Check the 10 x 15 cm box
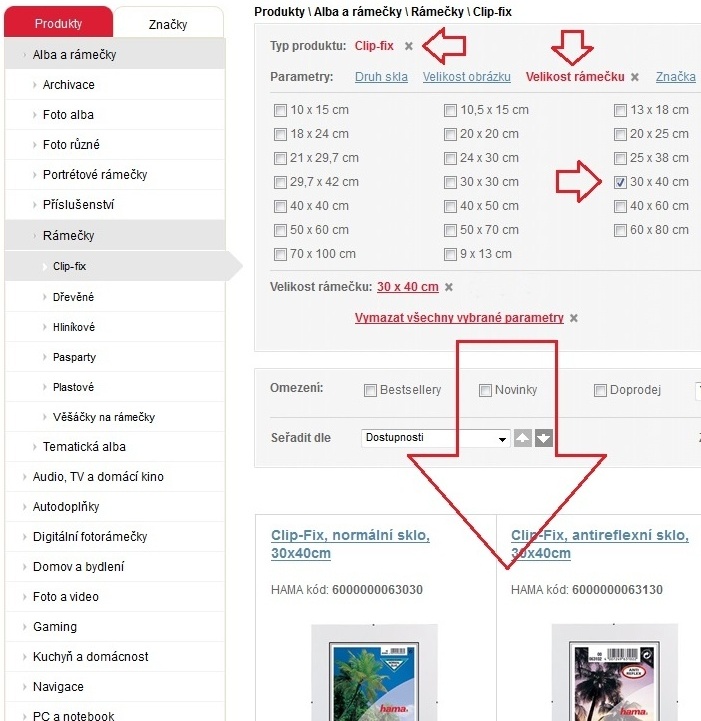The width and height of the screenshot is (701, 721). click(x=280, y=110)
